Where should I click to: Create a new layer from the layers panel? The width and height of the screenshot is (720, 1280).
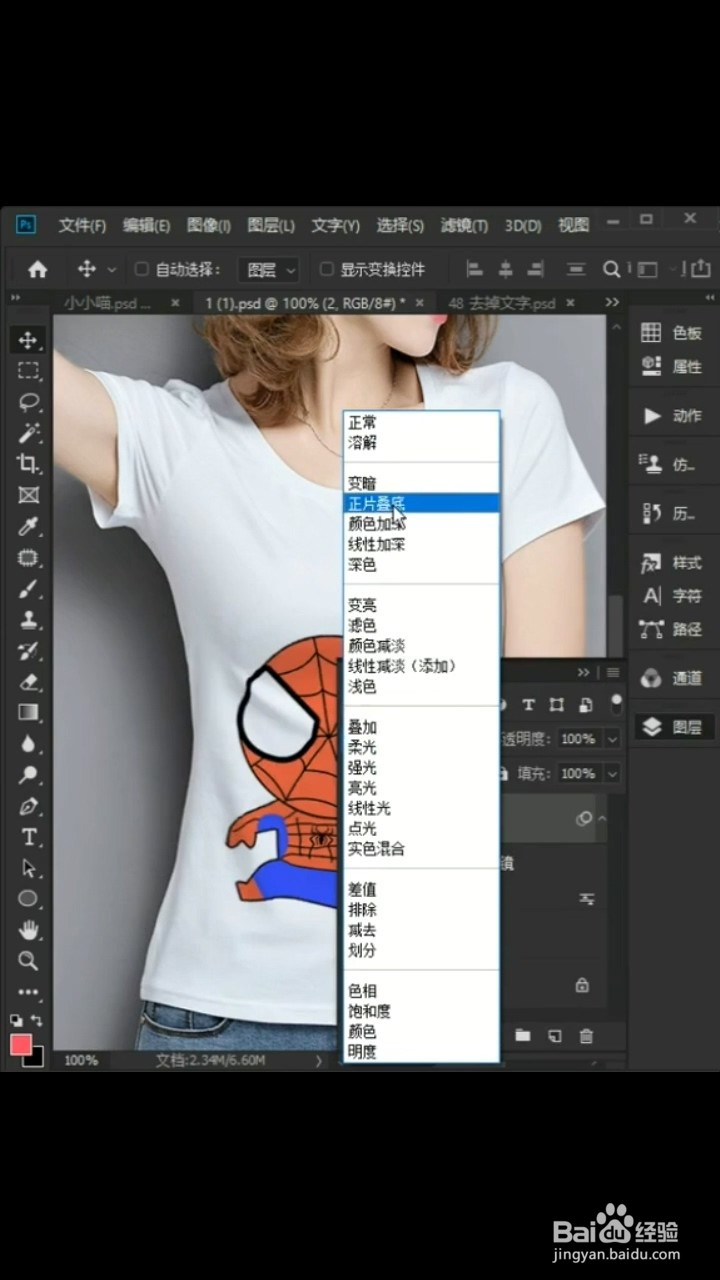pos(555,1036)
